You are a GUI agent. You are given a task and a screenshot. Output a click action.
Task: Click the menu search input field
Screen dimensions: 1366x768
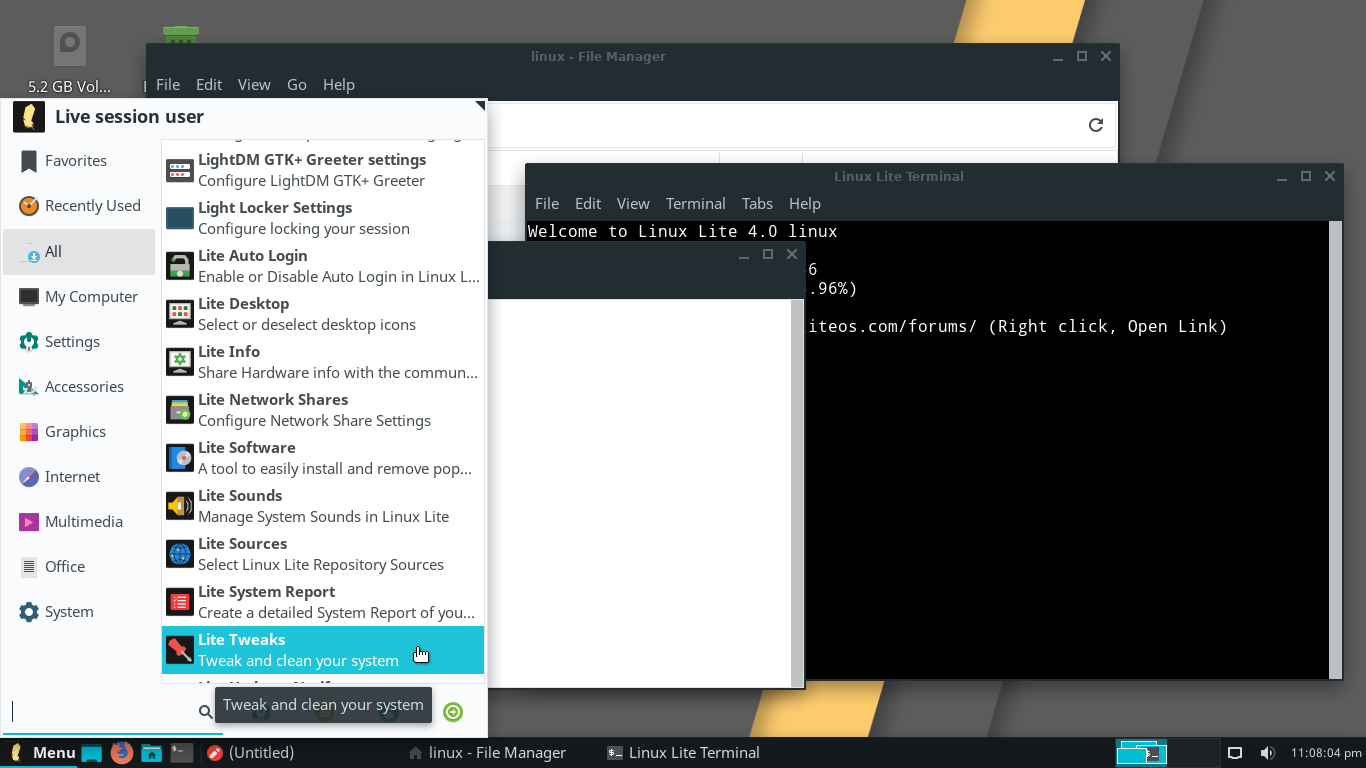[x=100, y=712]
